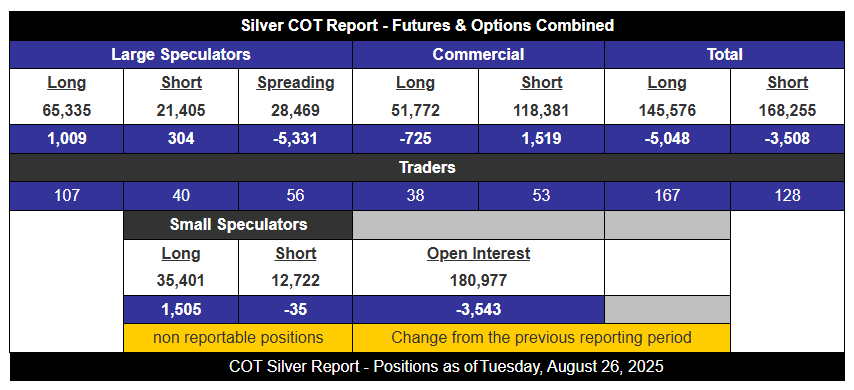Click the Large Speculators header cell
This screenshot has height=390, width=854.
click(181, 54)
